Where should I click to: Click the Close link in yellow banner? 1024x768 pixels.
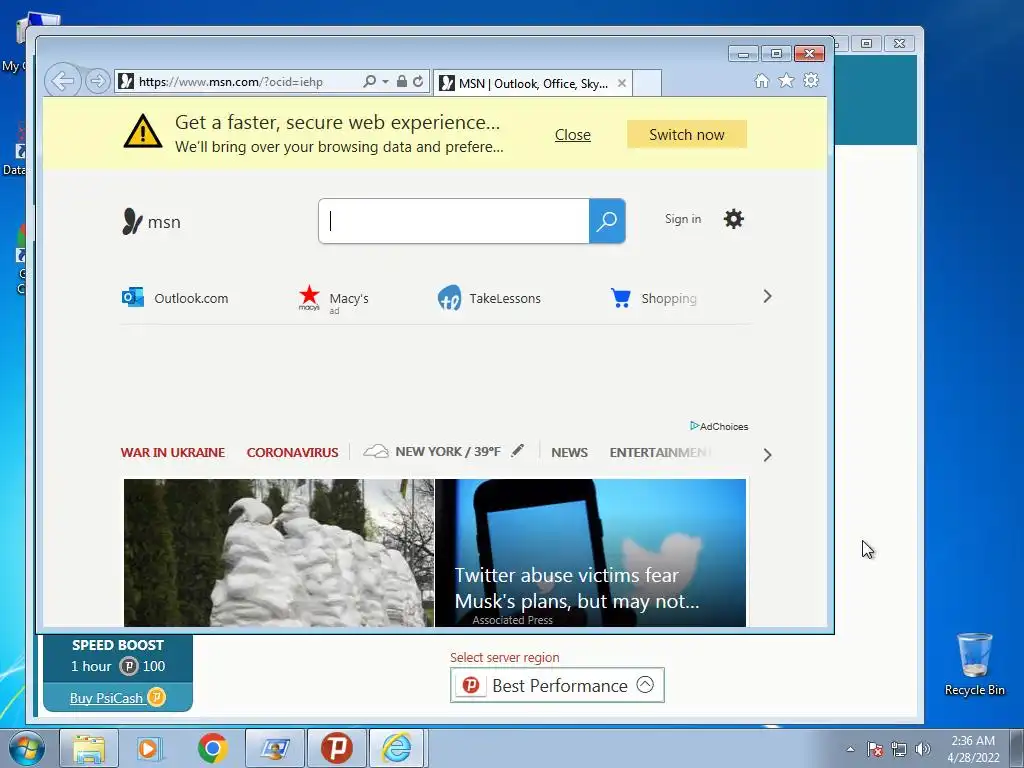573,135
